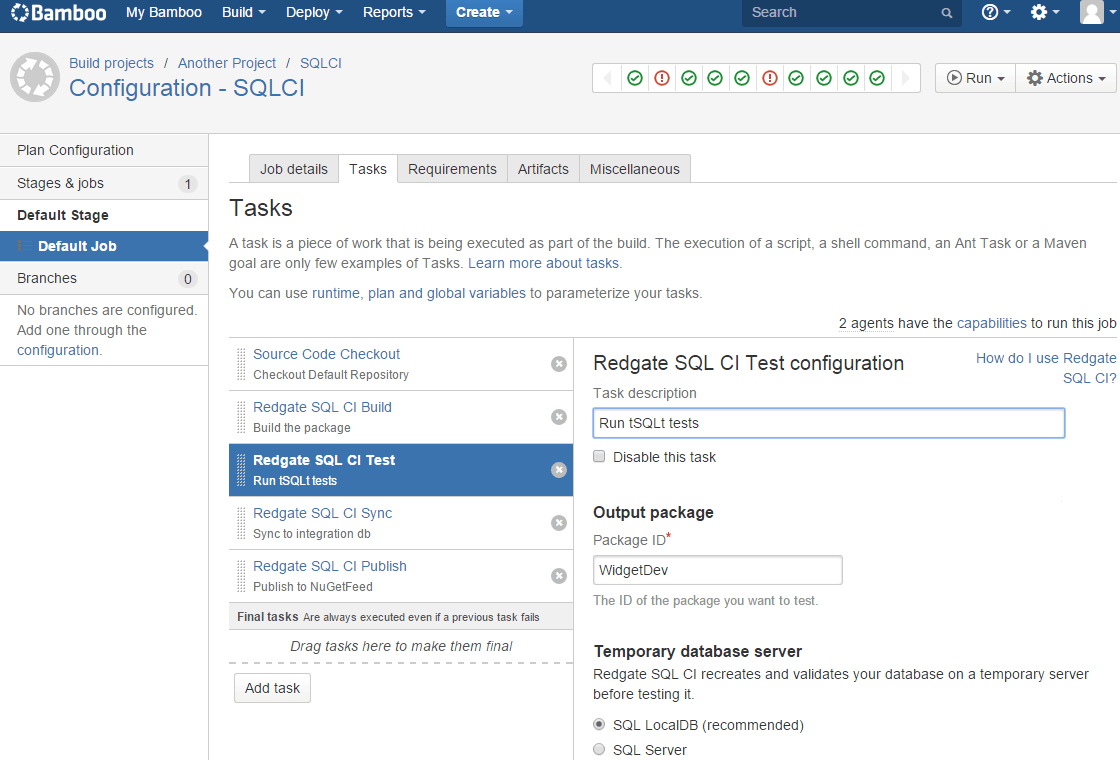Follow the Learn more about tasks link
The height and width of the screenshot is (760, 1120).
pyautogui.click(x=544, y=263)
